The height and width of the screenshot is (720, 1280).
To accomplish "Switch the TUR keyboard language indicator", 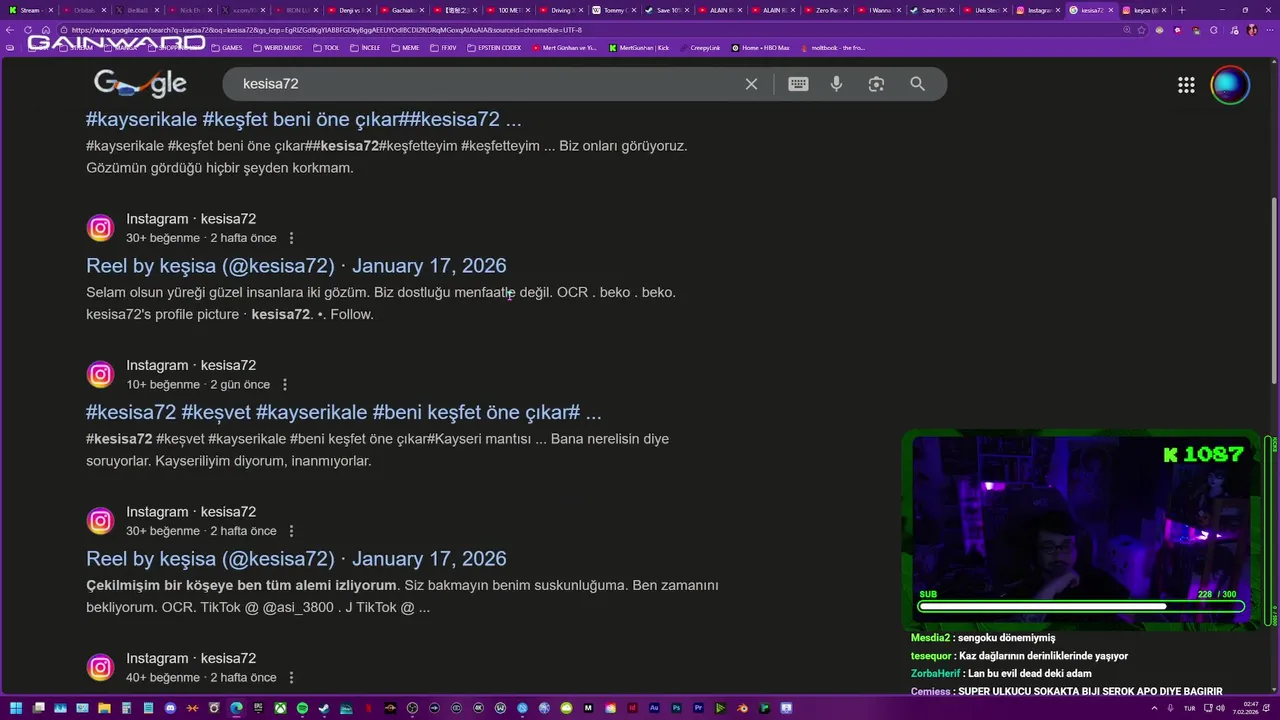I will click(1189, 708).
